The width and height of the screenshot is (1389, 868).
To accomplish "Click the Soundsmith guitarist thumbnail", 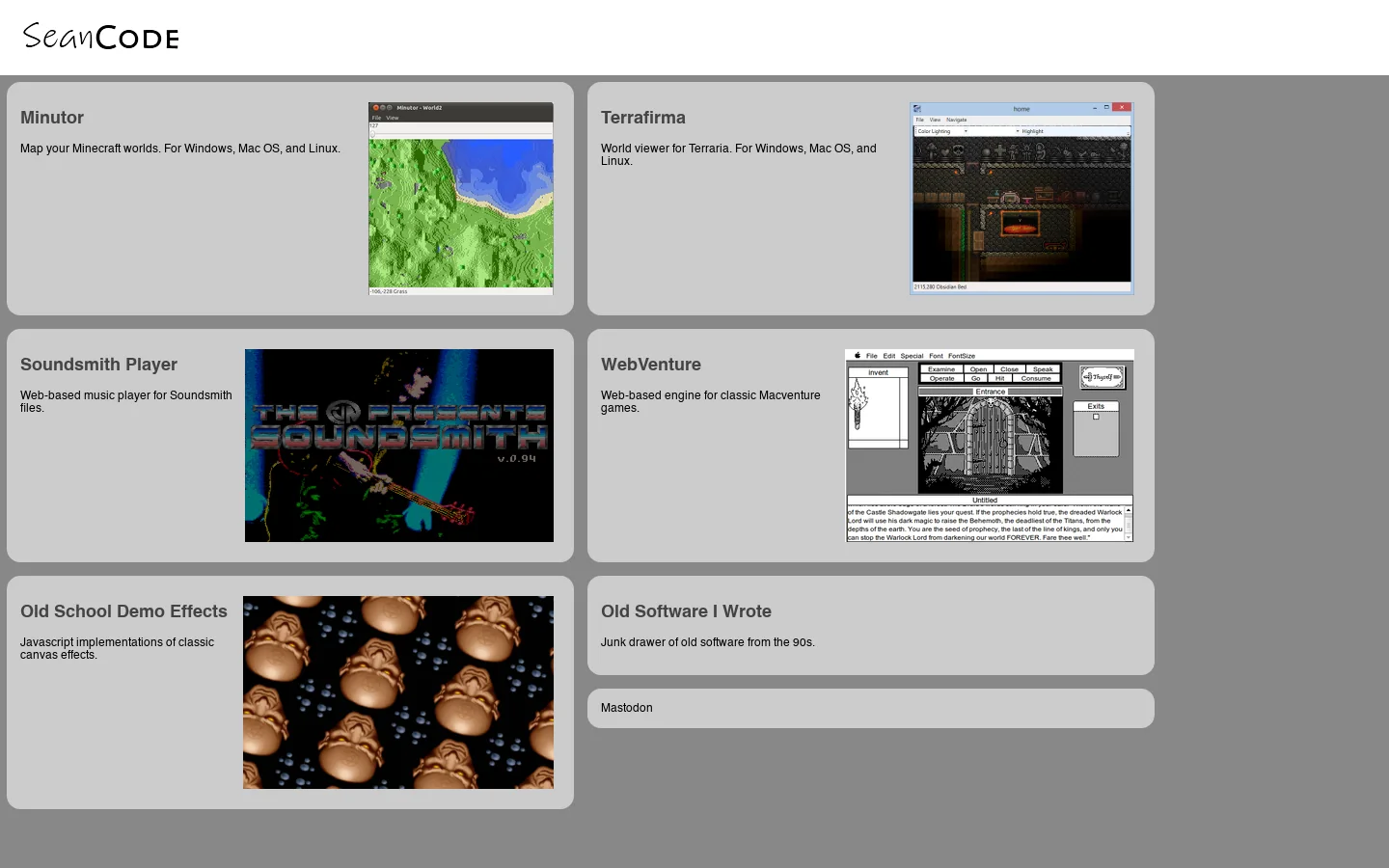I will pos(399,446).
